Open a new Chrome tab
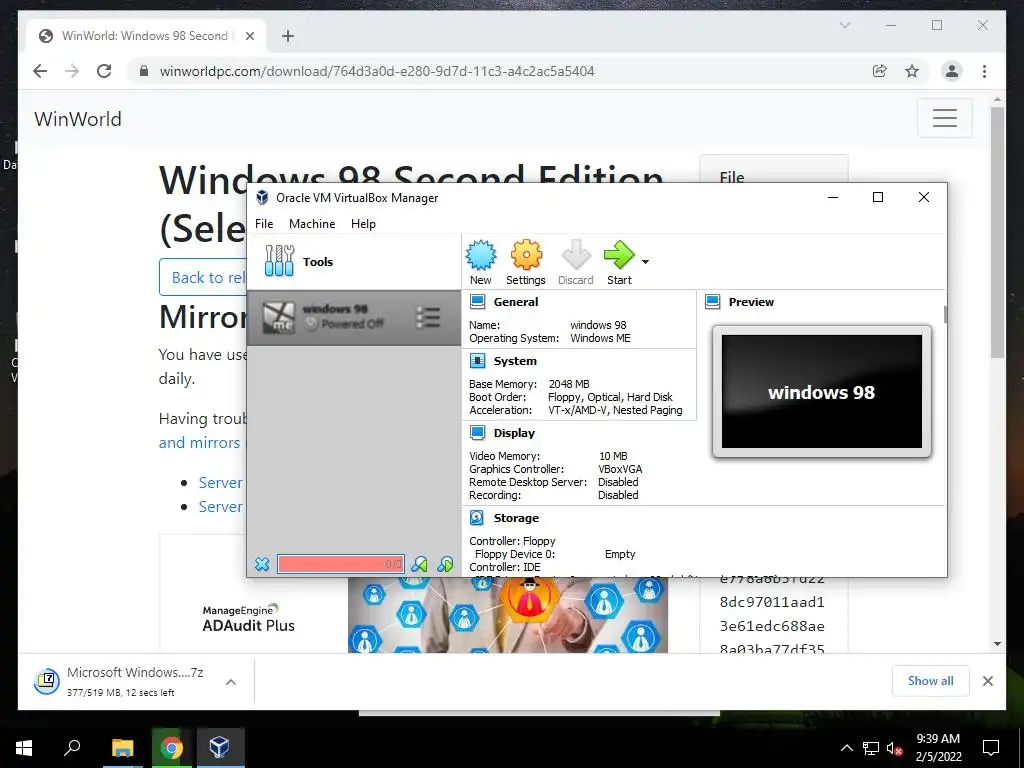1024x768 pixels. pos(288,36)
